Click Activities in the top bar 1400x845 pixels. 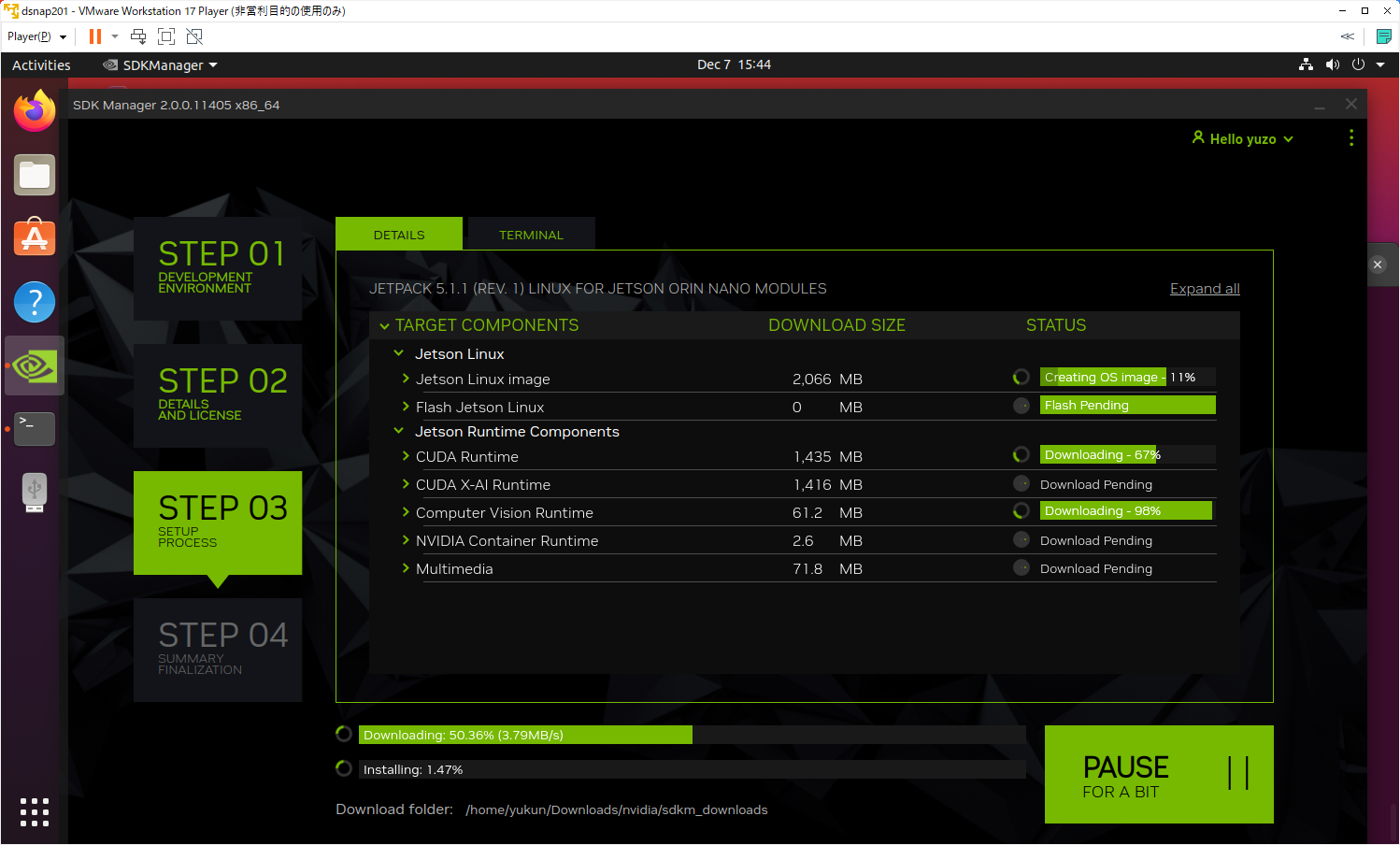pyautogui.click(x=41, y=64)
